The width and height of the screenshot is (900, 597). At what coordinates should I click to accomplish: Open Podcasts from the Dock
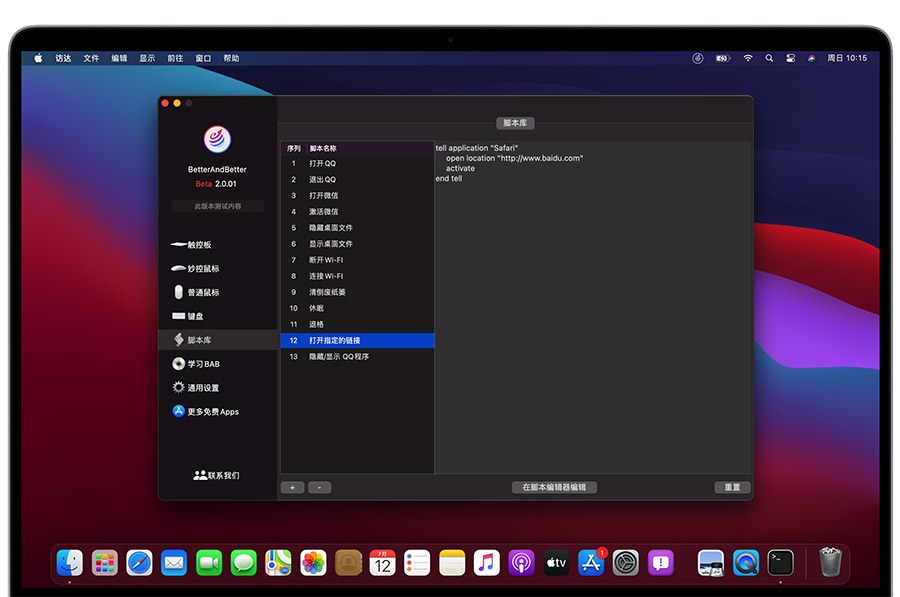pos(521,563)
